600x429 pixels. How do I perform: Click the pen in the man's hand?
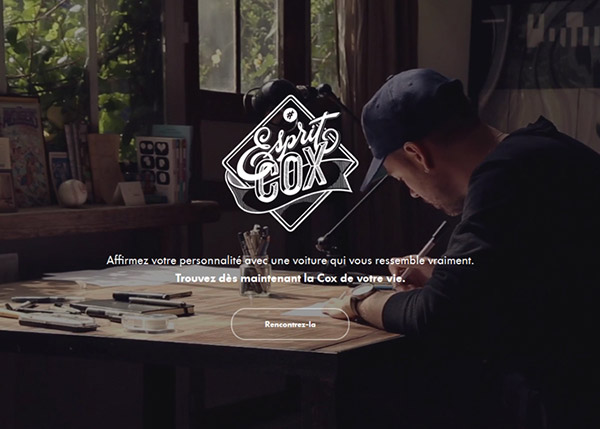[425, 249]
